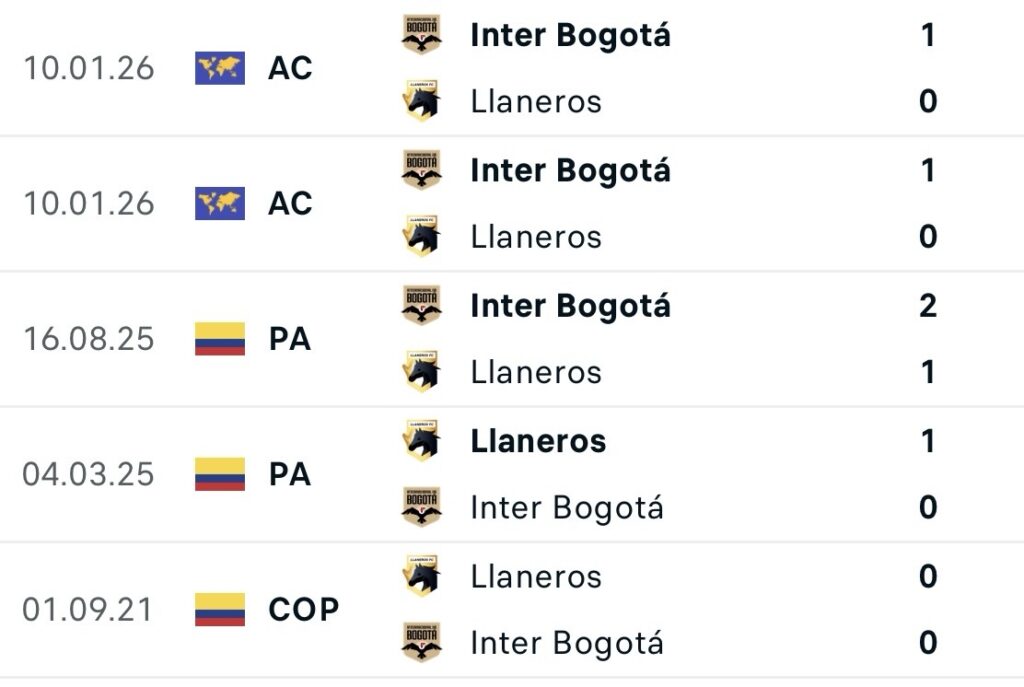Open the match dated 01.09.21
This screenshot has height=687, width=1024.
[x=88, y=609]
